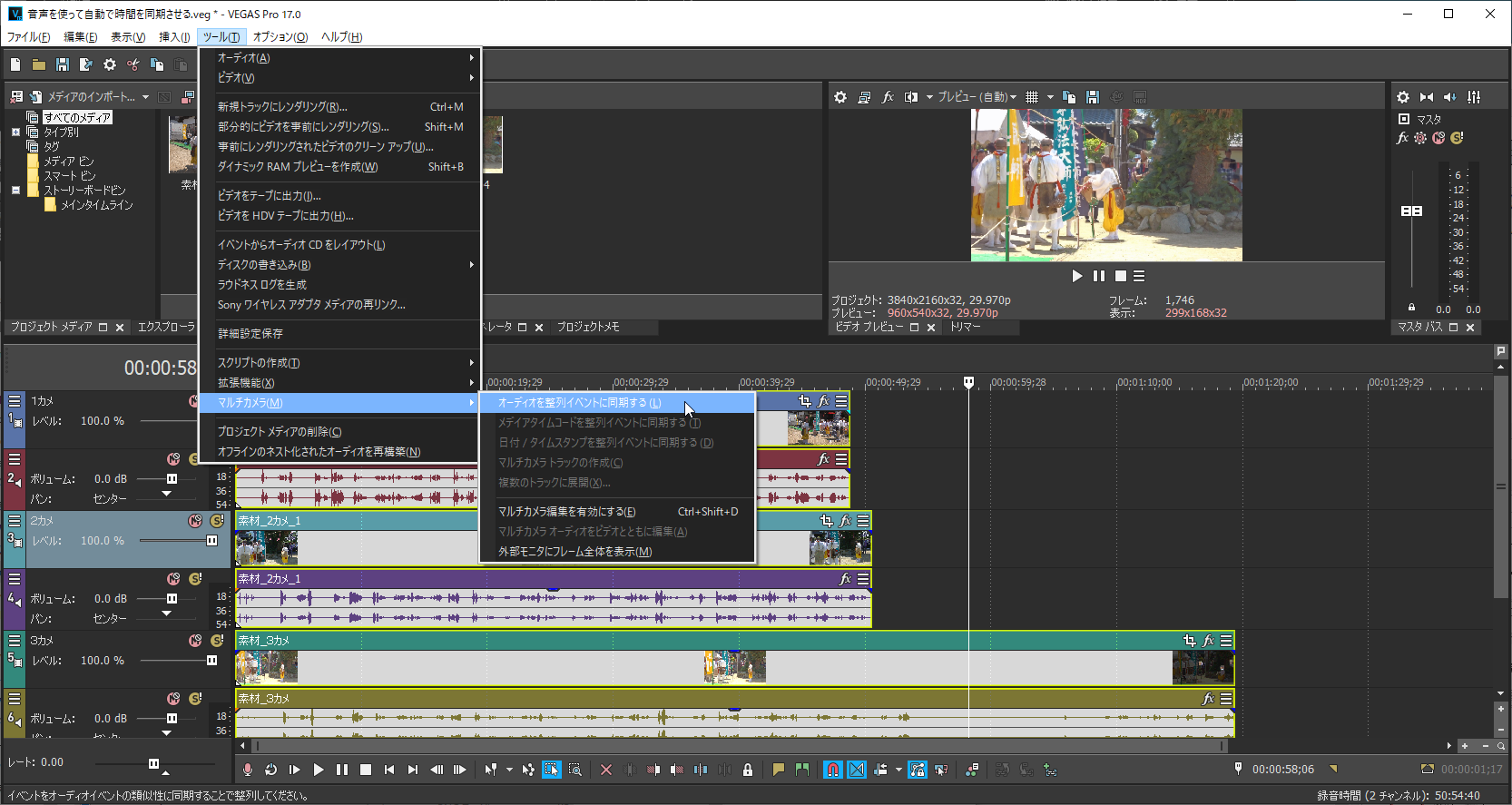Switch to プロジェクトメモ tab
Screen dimensions: 1512x805
(x=588, y=327)
